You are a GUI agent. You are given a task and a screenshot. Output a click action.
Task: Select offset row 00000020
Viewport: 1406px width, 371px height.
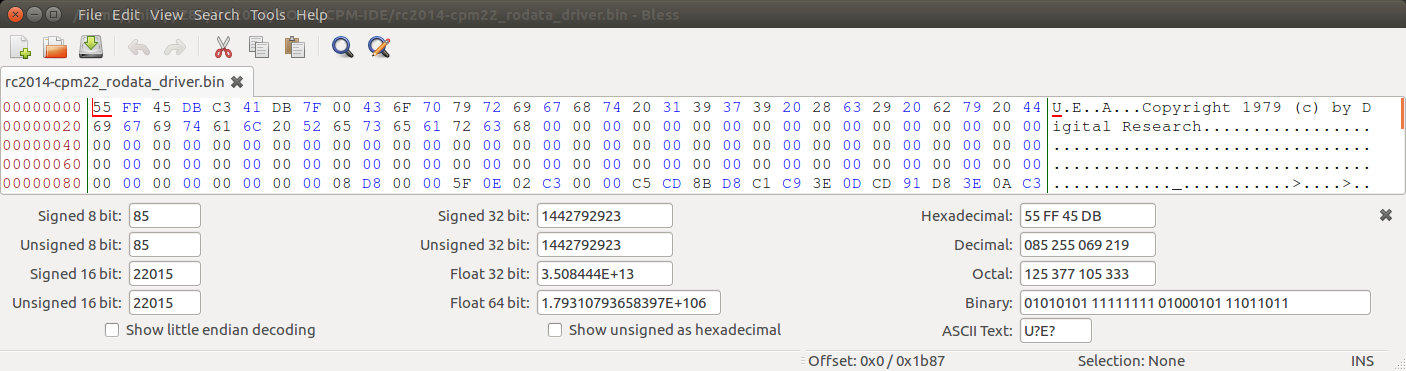coord(42,127)
